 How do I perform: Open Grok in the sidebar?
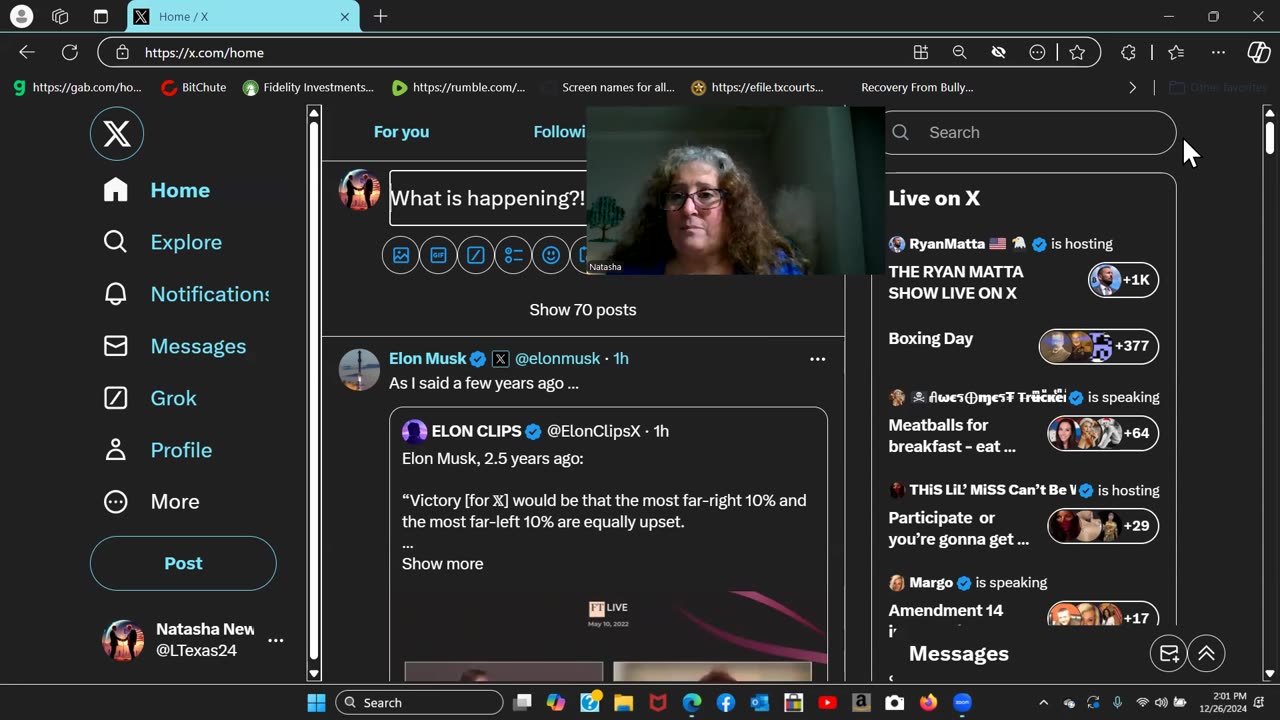coord(150,398)
